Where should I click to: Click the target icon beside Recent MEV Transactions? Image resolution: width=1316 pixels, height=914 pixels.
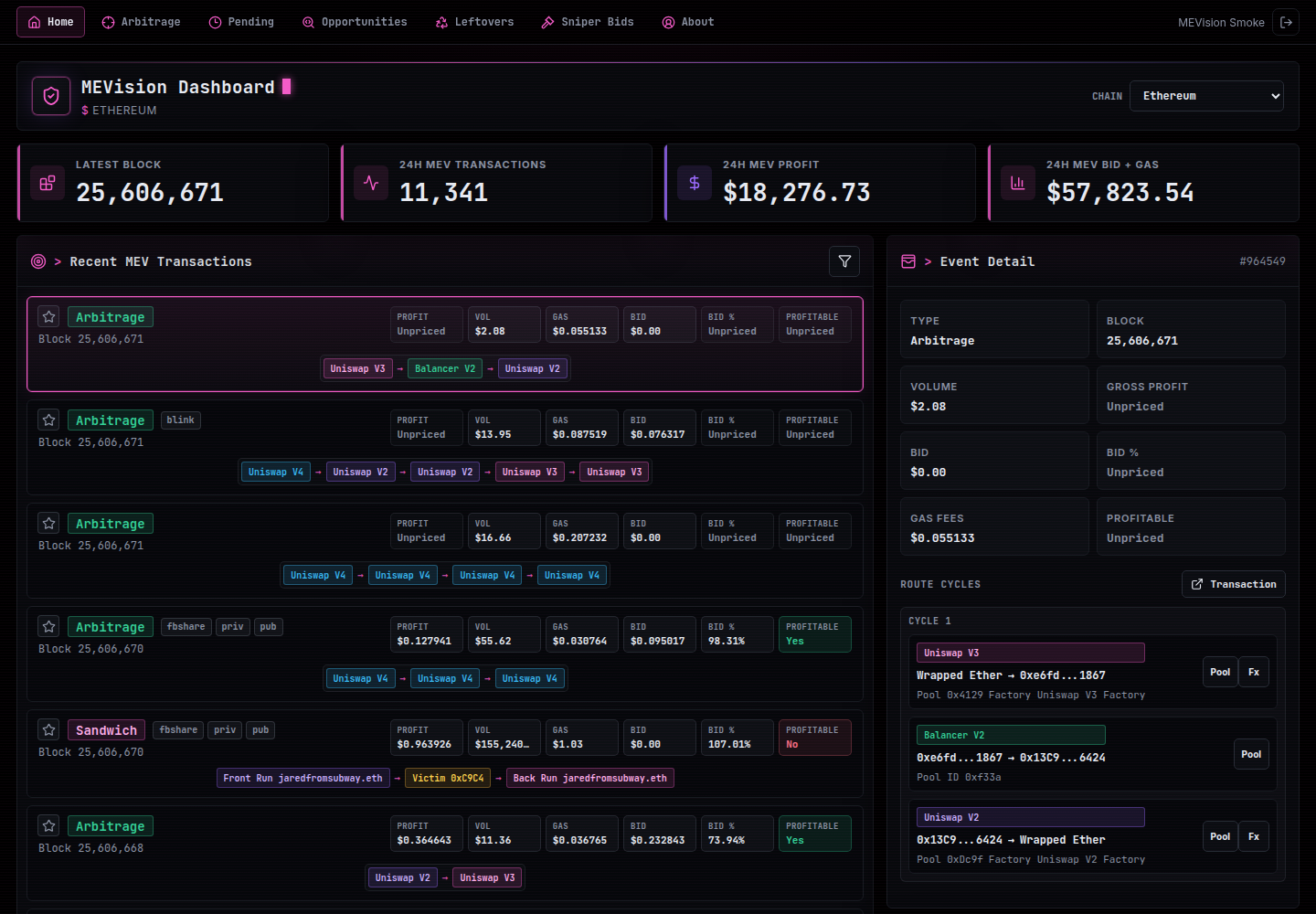[x=38, y=261]
